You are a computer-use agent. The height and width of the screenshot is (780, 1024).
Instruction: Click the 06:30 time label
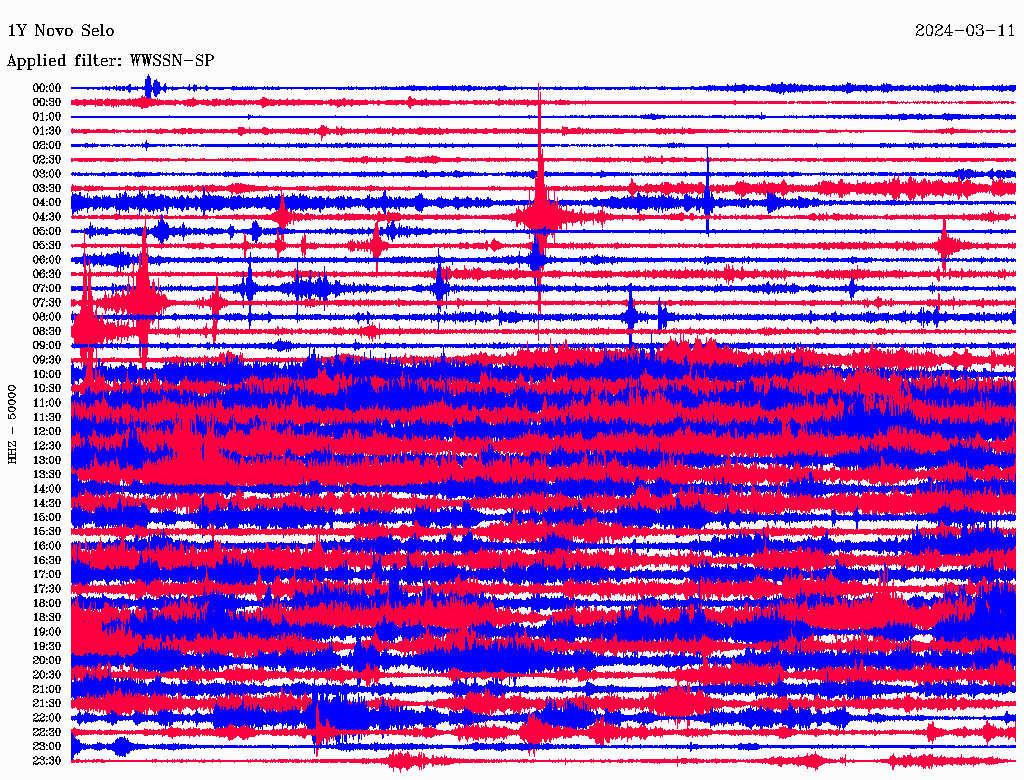point(47,274)
